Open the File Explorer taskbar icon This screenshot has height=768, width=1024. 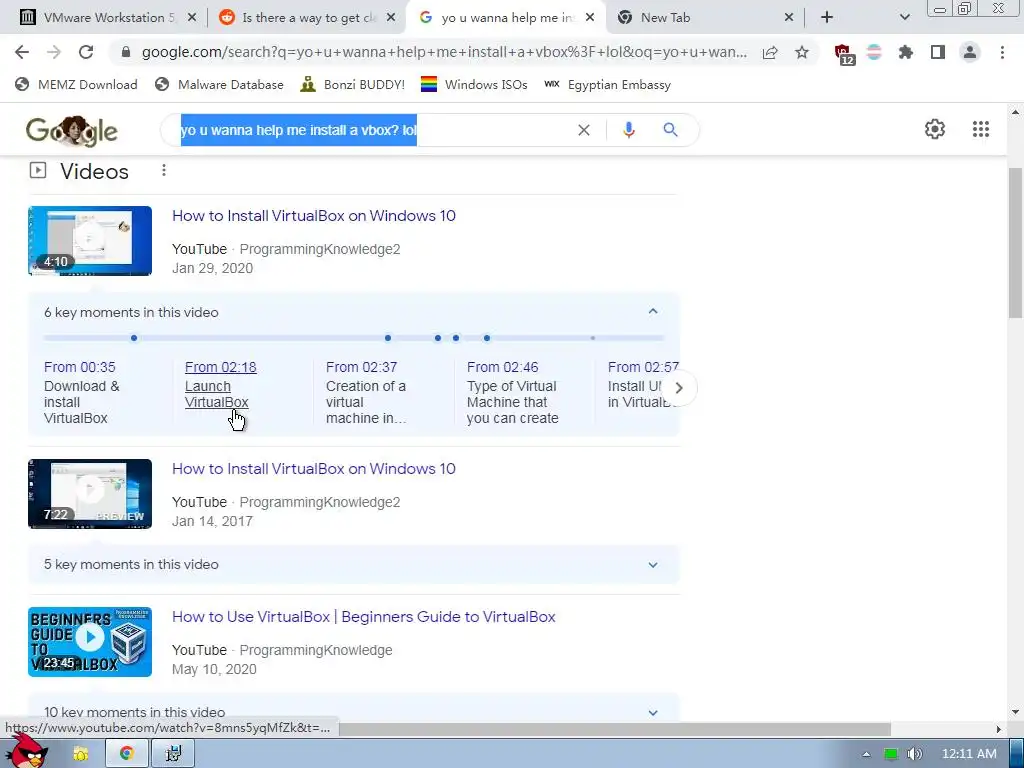[80, 754]
